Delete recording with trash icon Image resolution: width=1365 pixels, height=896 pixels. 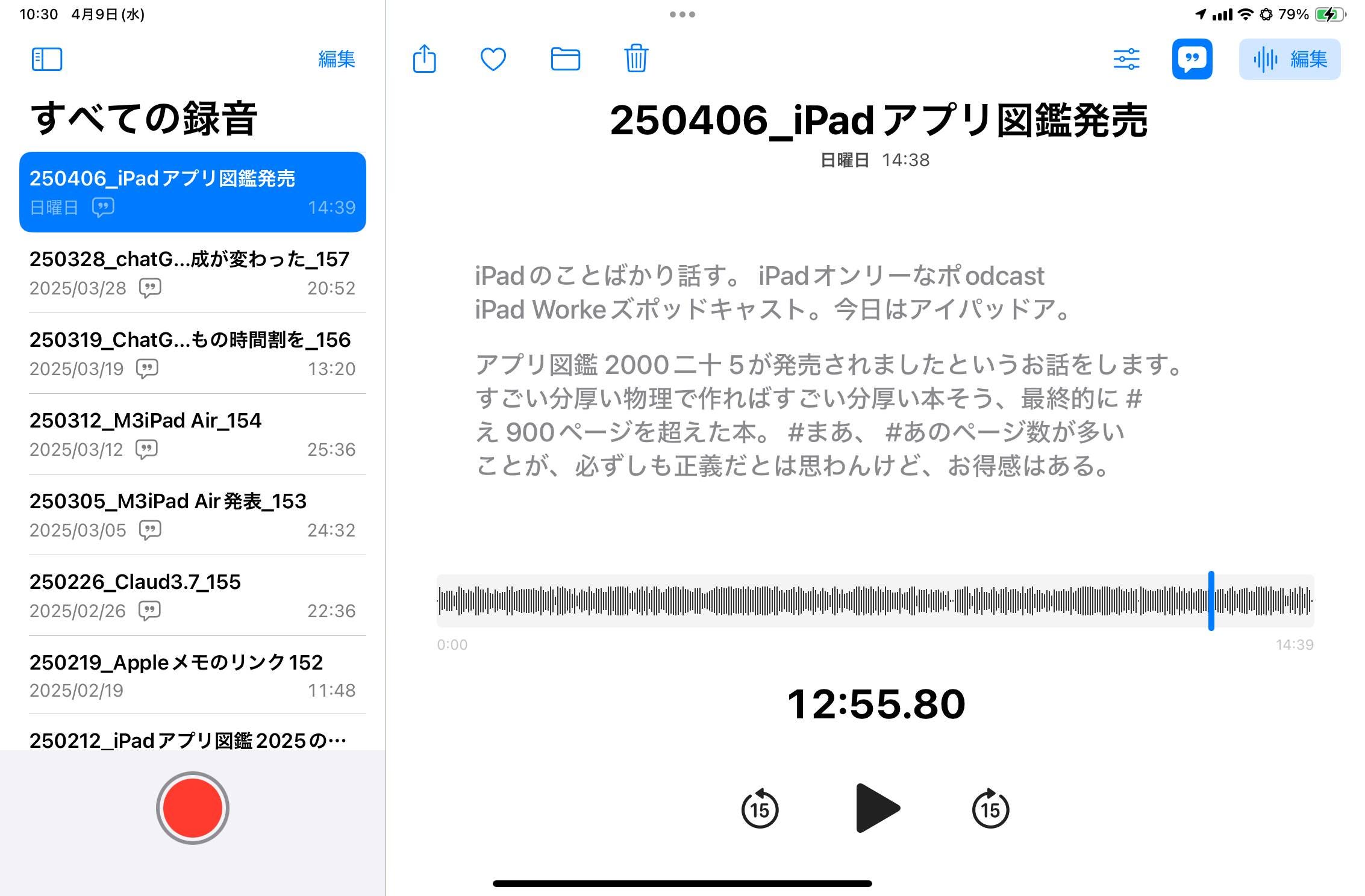point(636,58)
